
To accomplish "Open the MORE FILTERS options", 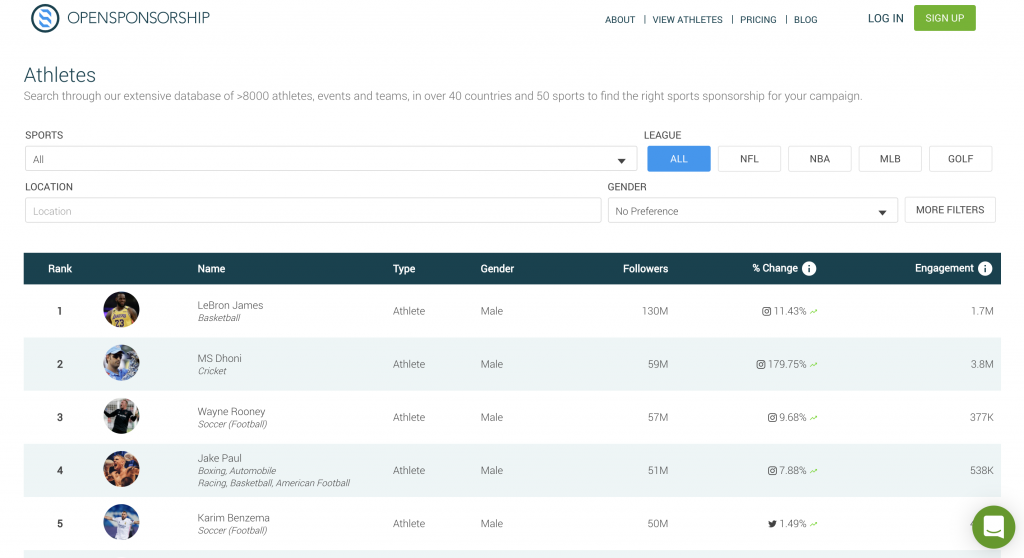I will pos(950,210).
